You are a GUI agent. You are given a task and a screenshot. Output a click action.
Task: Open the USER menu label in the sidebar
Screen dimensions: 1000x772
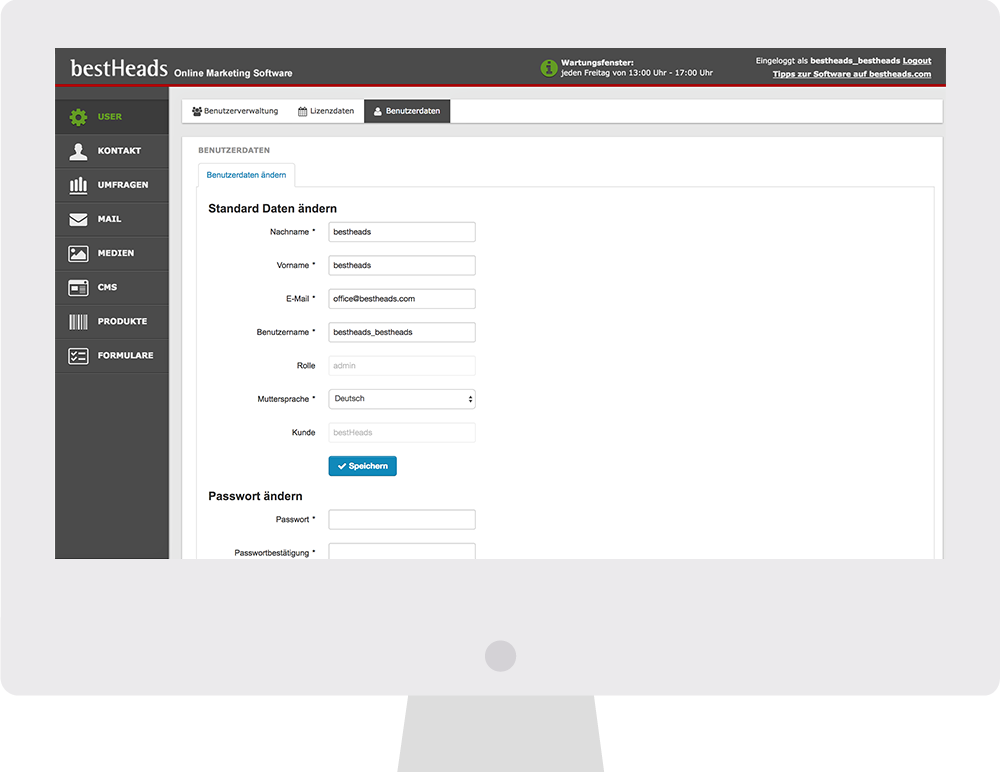coord(110,117)
